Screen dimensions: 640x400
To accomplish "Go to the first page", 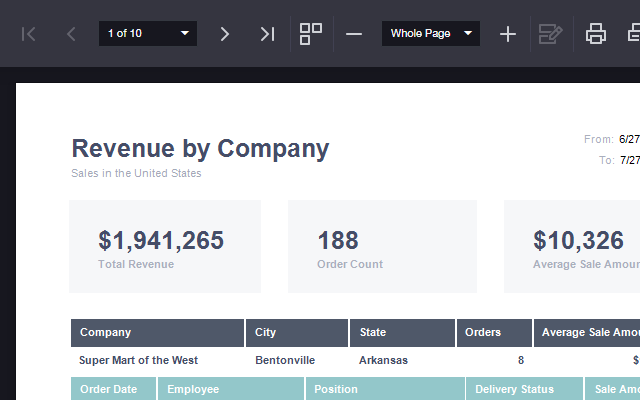I will click(29, 34).
